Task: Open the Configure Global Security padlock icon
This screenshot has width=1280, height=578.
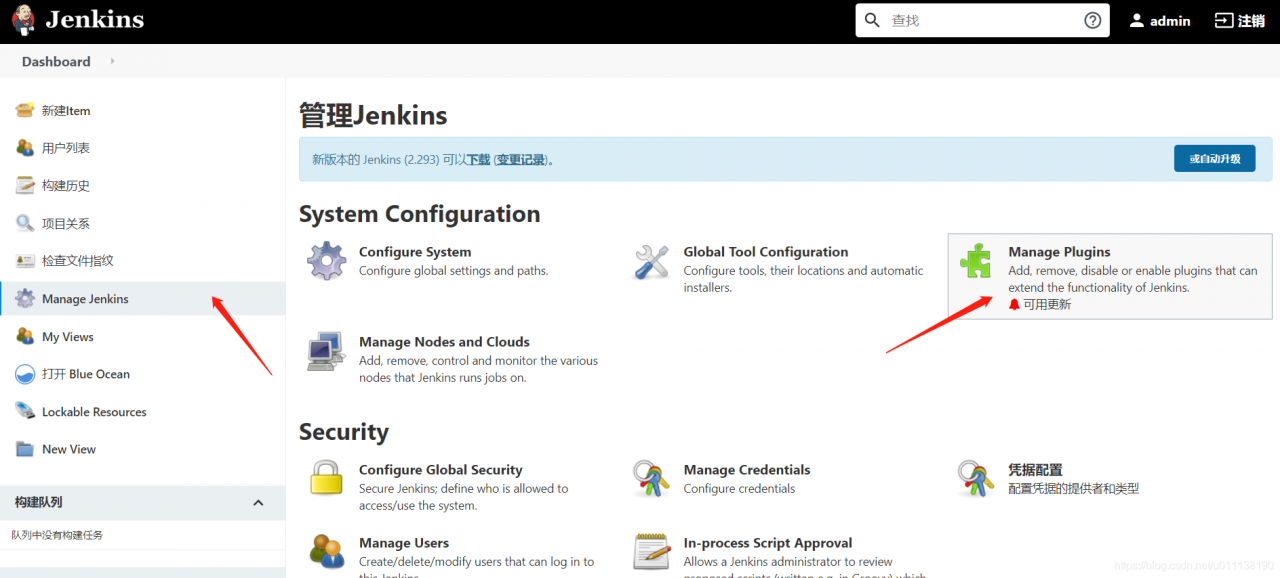Action: (326, 478)
